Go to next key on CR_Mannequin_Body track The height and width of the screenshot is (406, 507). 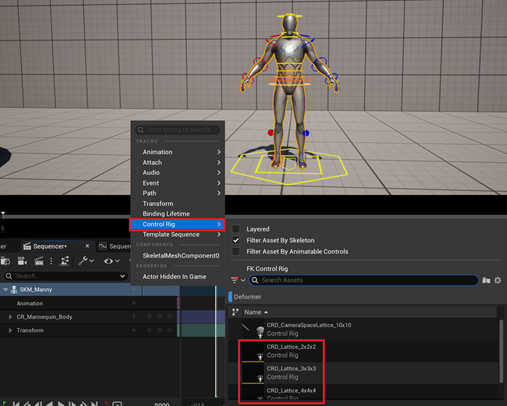170,316
